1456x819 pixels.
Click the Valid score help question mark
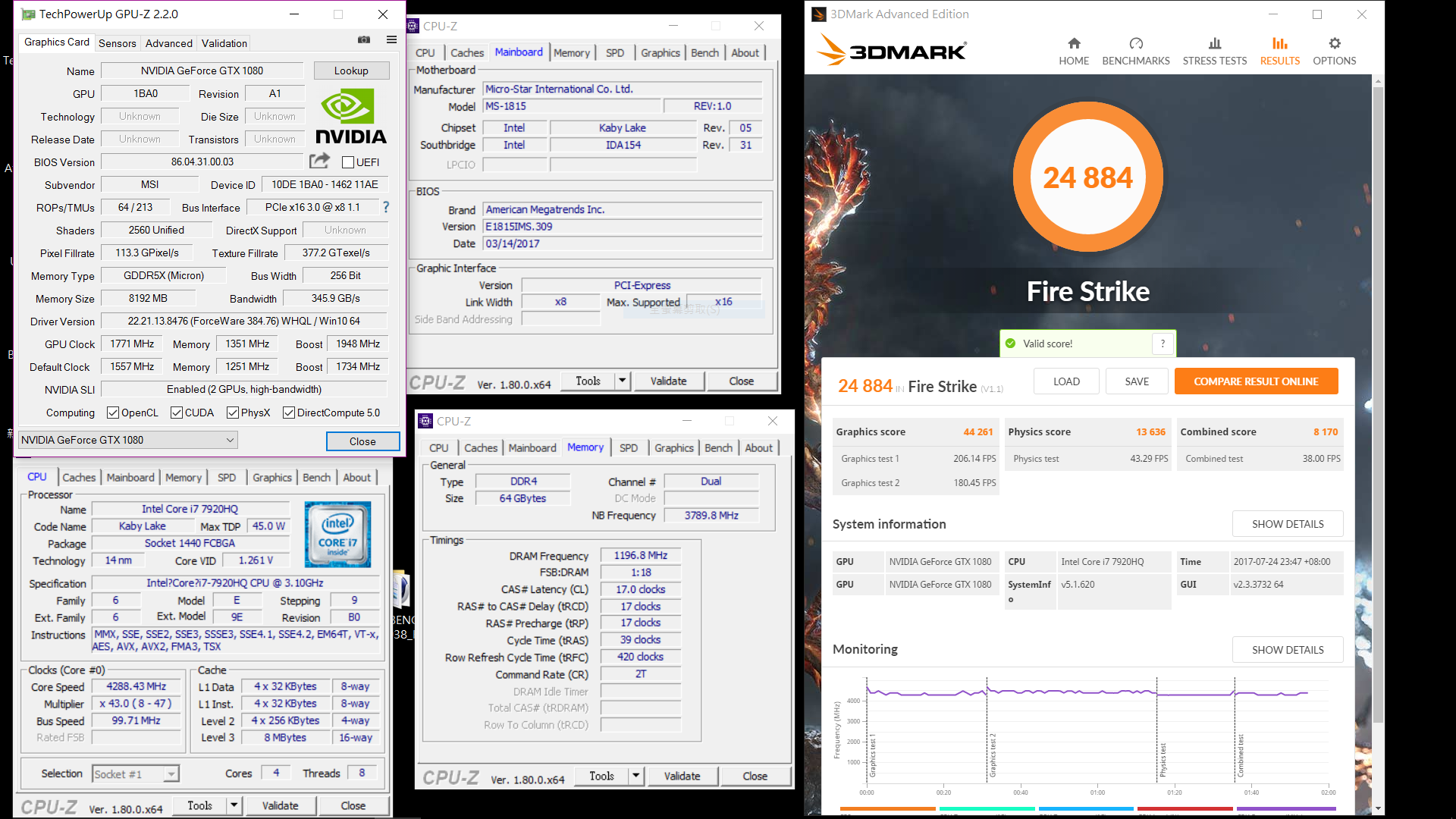coord(1163,344)
